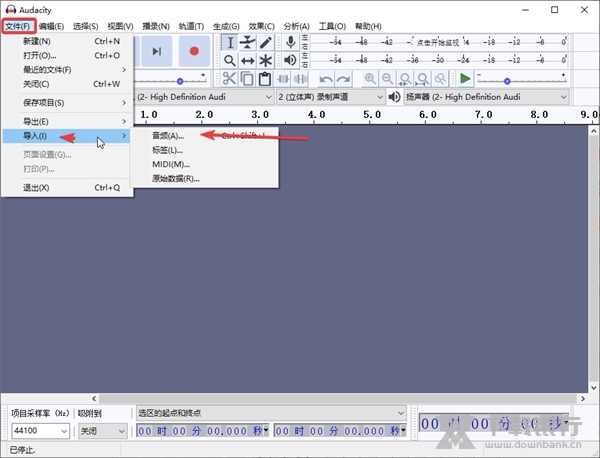
Task: Select the Draw pencil tool
Action: click(x=265, y=42)
